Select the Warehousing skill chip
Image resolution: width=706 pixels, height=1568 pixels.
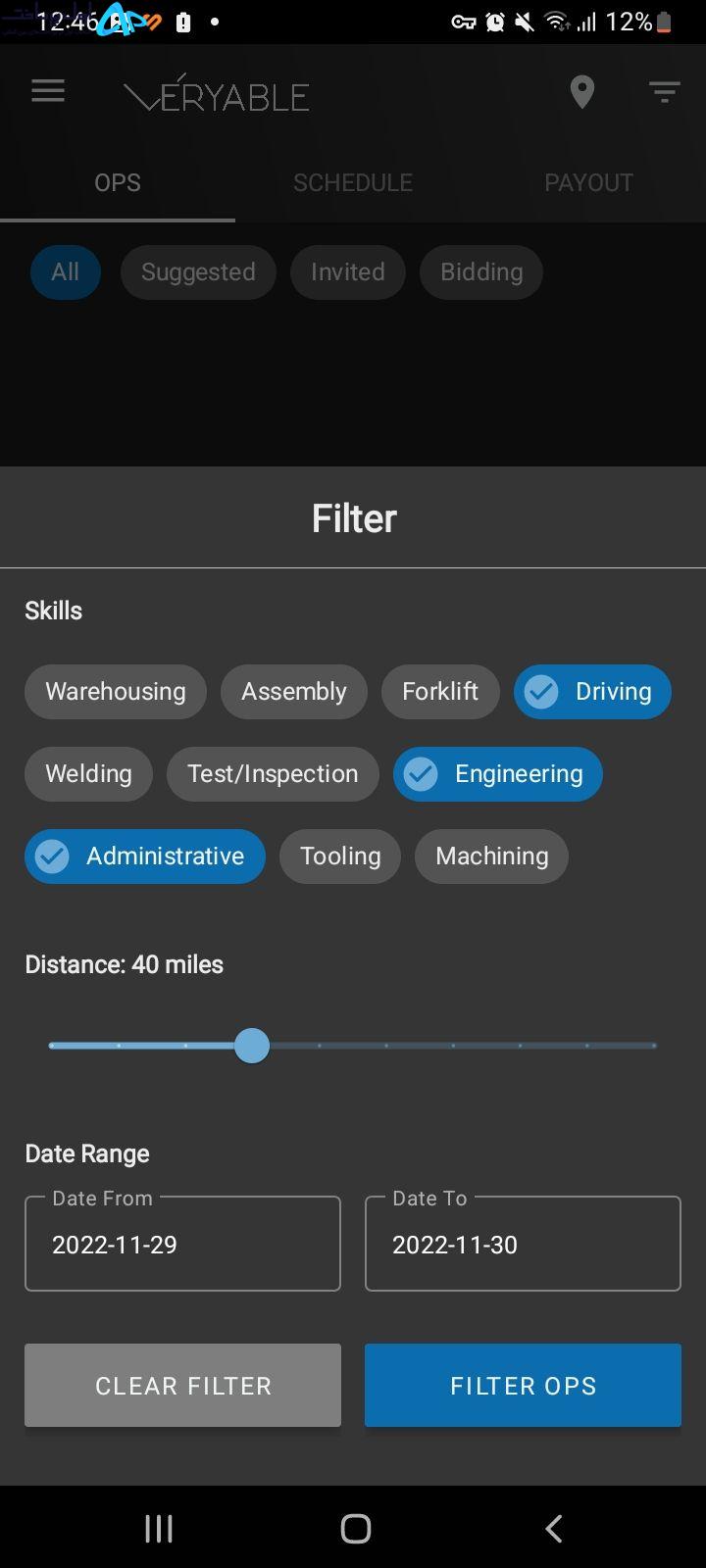[116, 692]
